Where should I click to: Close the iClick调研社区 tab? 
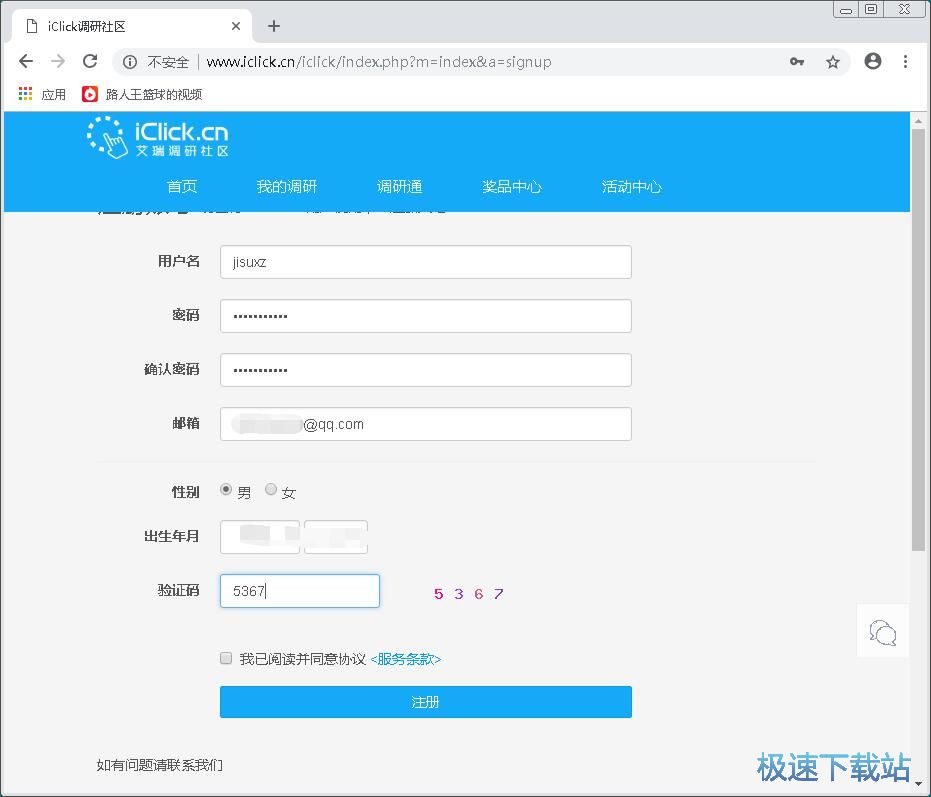[x=236, y=26]
